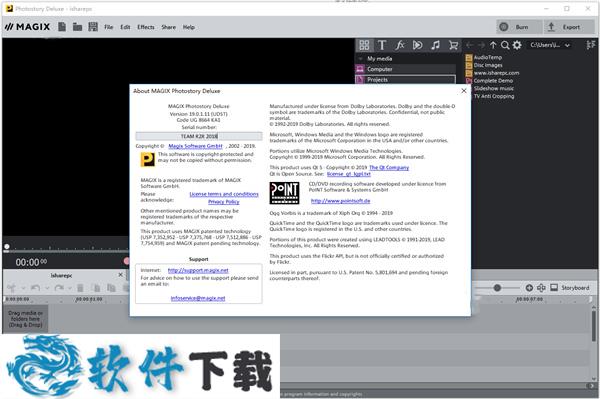Click the save project disk icon
This screenshot has width=600, height=399.
(x=93, y=27)
